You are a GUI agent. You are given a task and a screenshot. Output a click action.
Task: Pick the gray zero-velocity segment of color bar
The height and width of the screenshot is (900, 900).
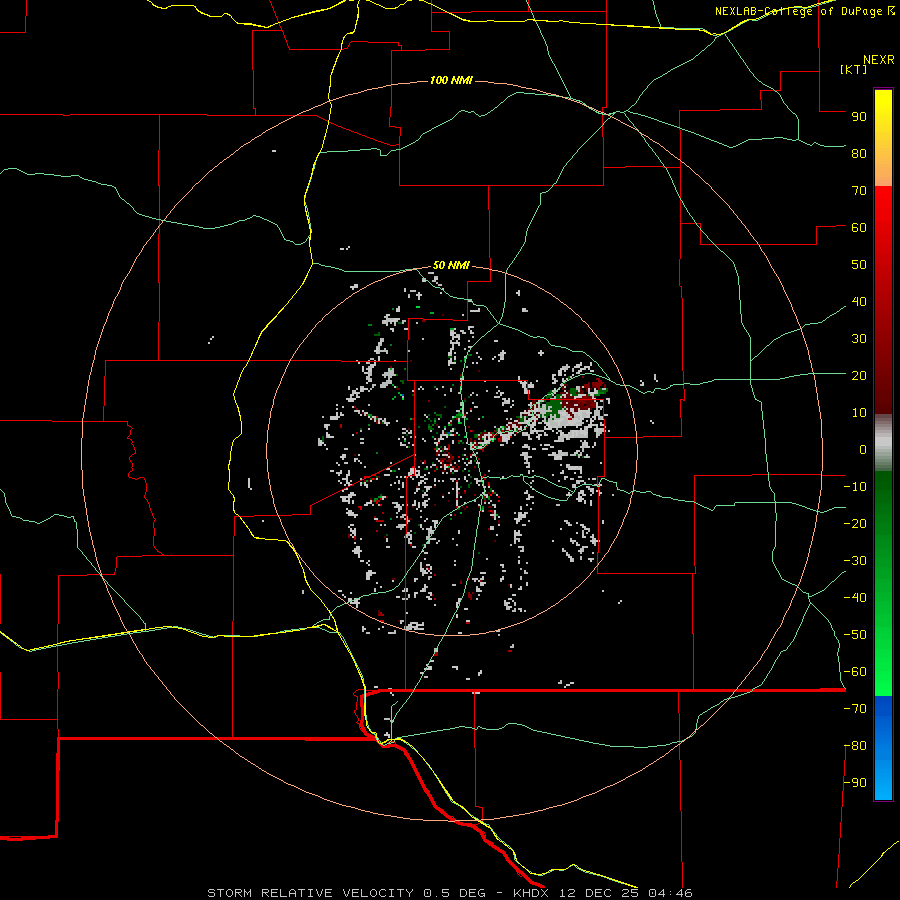pyautogui.click(x=883, y=445)
